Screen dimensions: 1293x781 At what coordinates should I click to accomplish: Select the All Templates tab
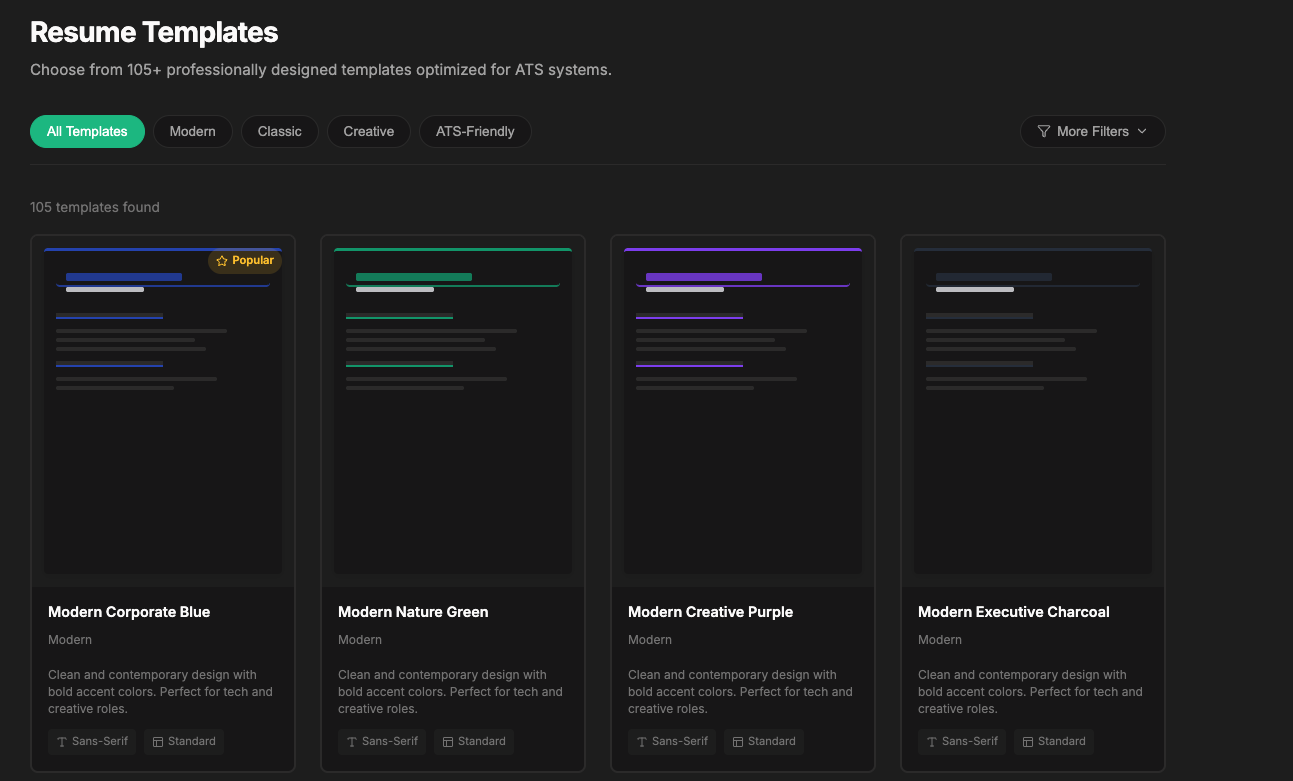pyautogui.click(x=87, y=131)
